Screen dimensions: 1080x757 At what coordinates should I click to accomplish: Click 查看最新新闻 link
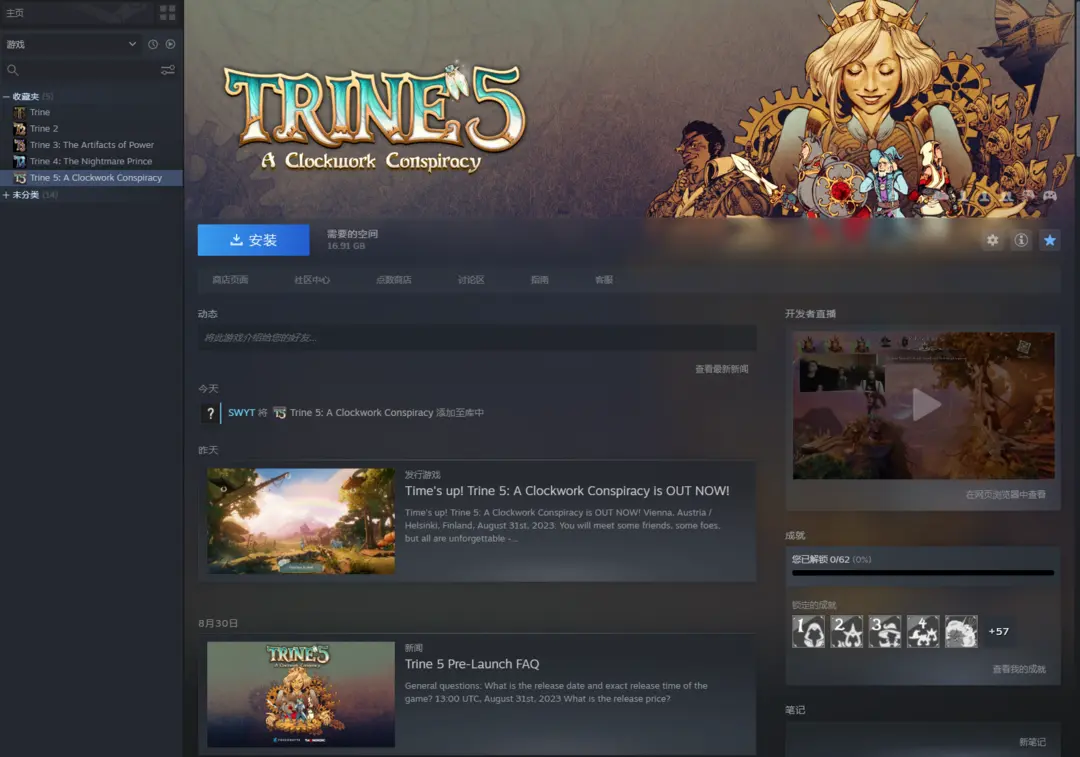pyautogui.click(x=721, y=369)
